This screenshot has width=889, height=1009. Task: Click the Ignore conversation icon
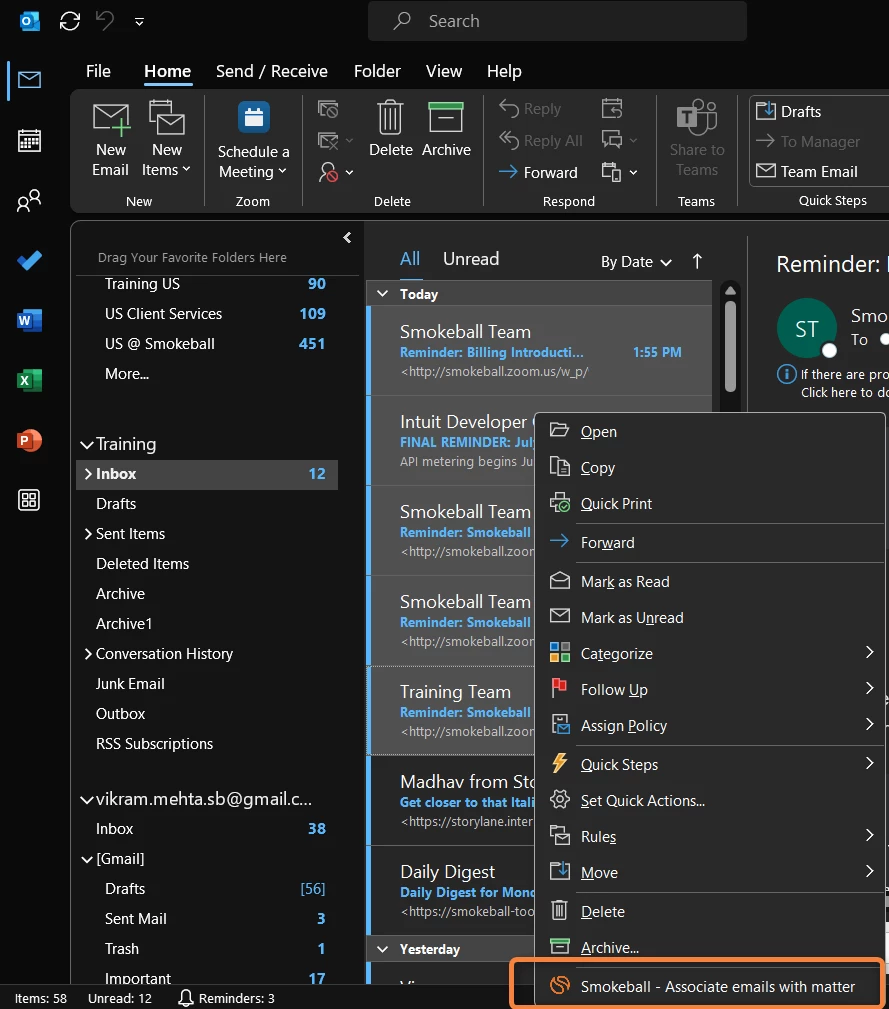point(328,109)
